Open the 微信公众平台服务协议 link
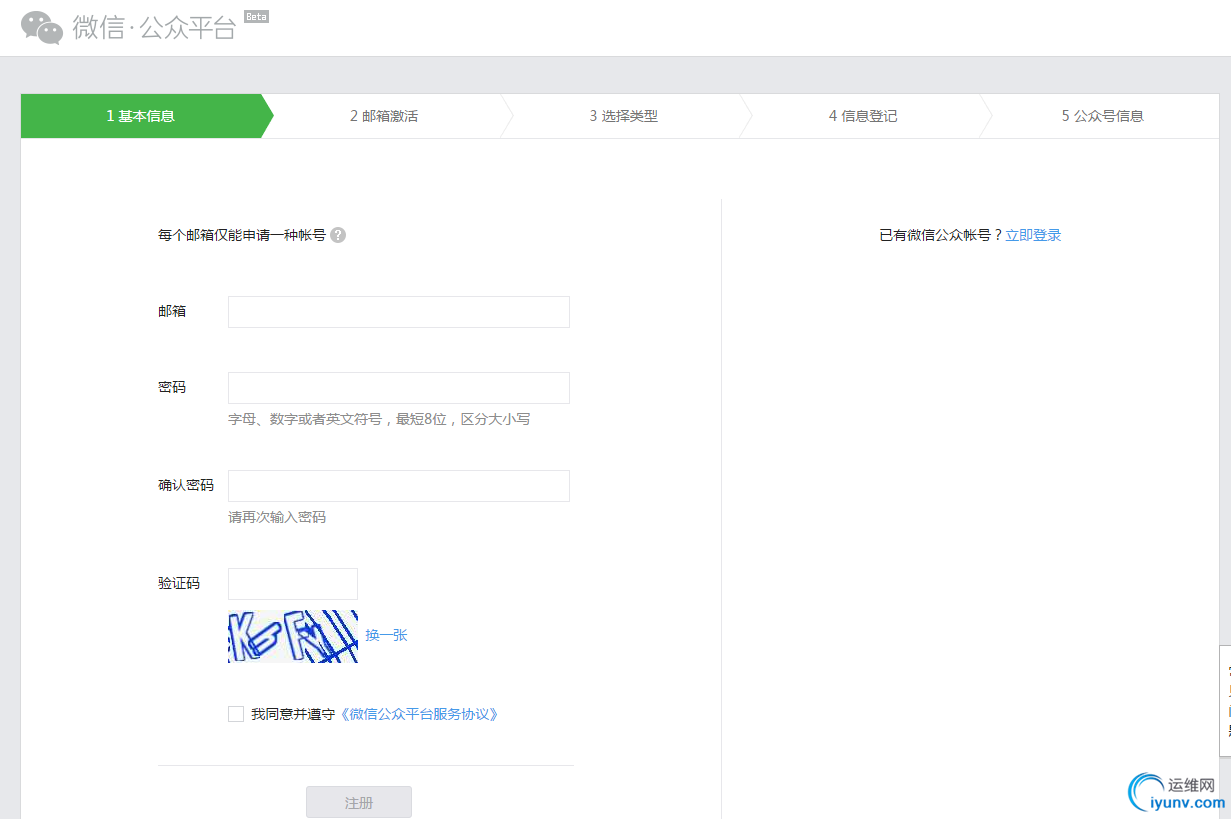Screen dimensions: 1231x819 tap(417, 714)
